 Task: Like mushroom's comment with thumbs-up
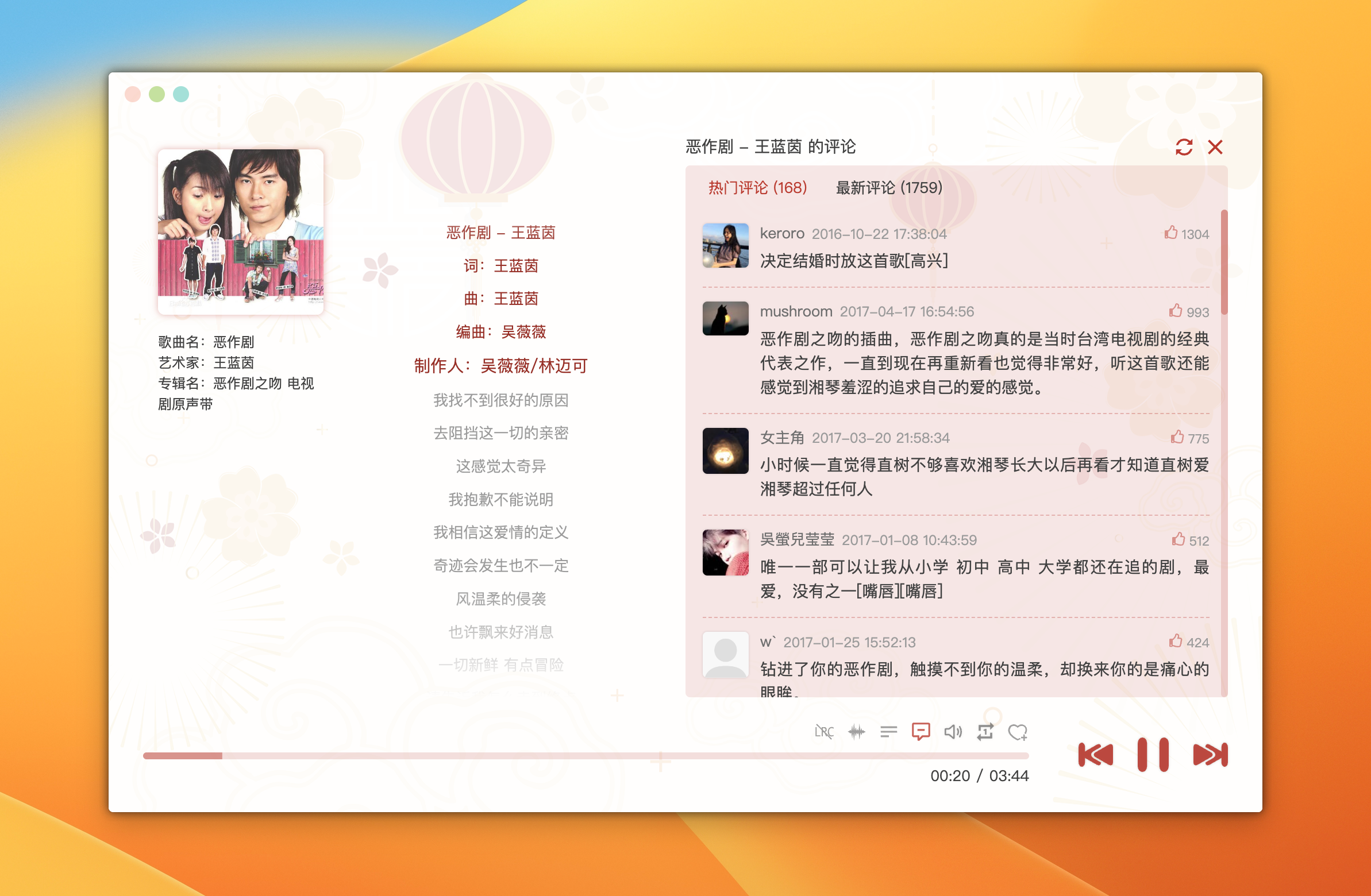1175,311
